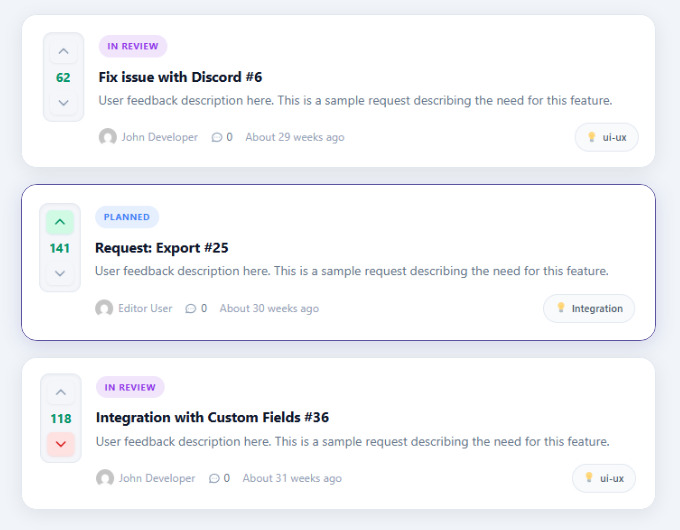Viewport: 680px width, 530px height.
Task: Open Request: Export #25 title
Action: click(x=161, y=248)
